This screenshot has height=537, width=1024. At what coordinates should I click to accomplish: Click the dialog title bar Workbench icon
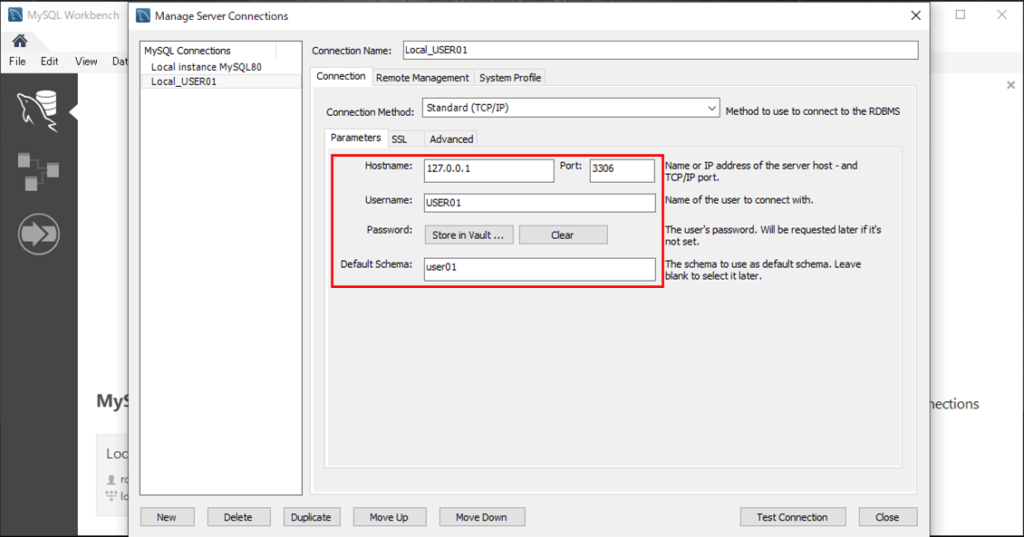pos(143,16)
